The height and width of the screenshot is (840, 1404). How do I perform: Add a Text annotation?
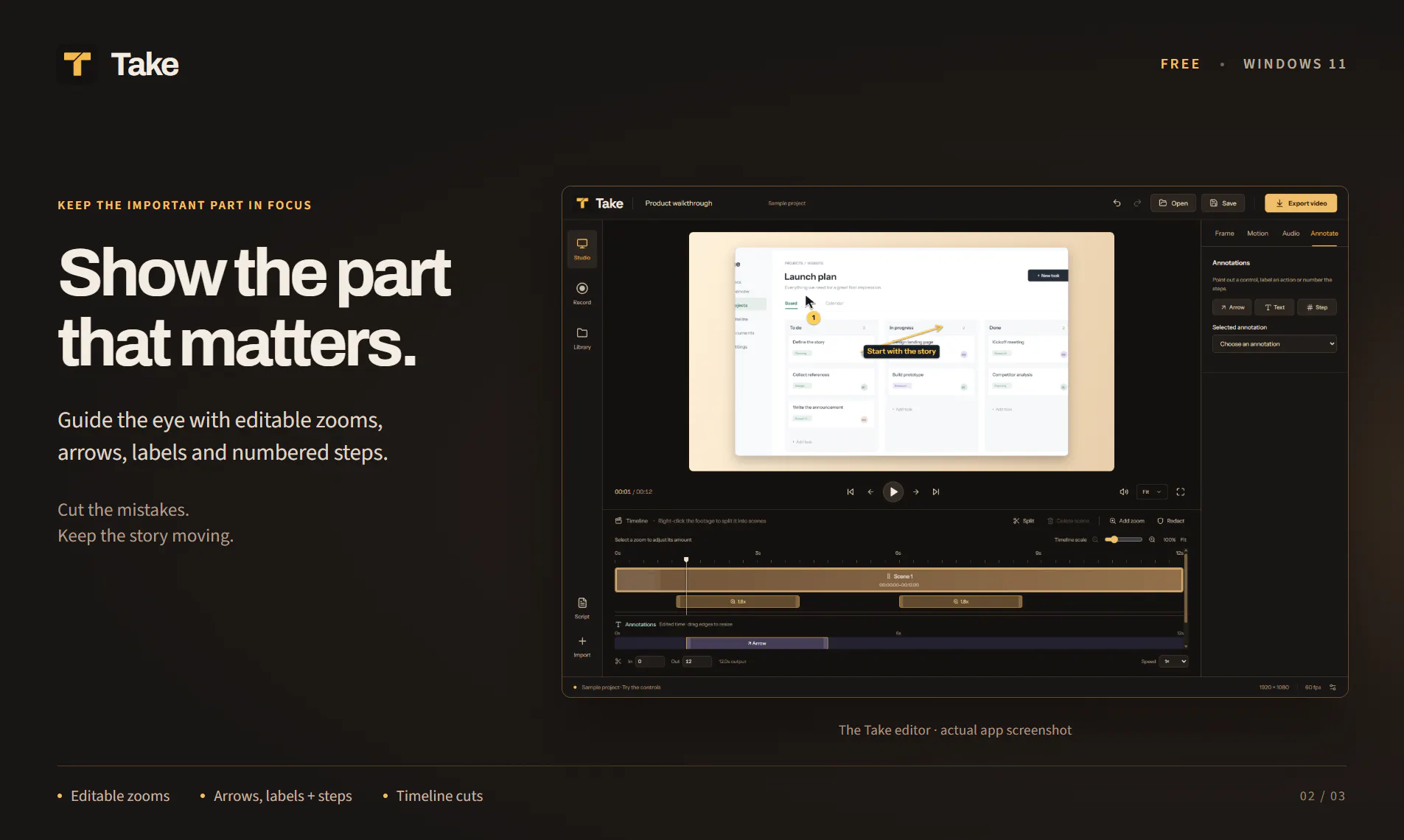tap(1274, 307)
